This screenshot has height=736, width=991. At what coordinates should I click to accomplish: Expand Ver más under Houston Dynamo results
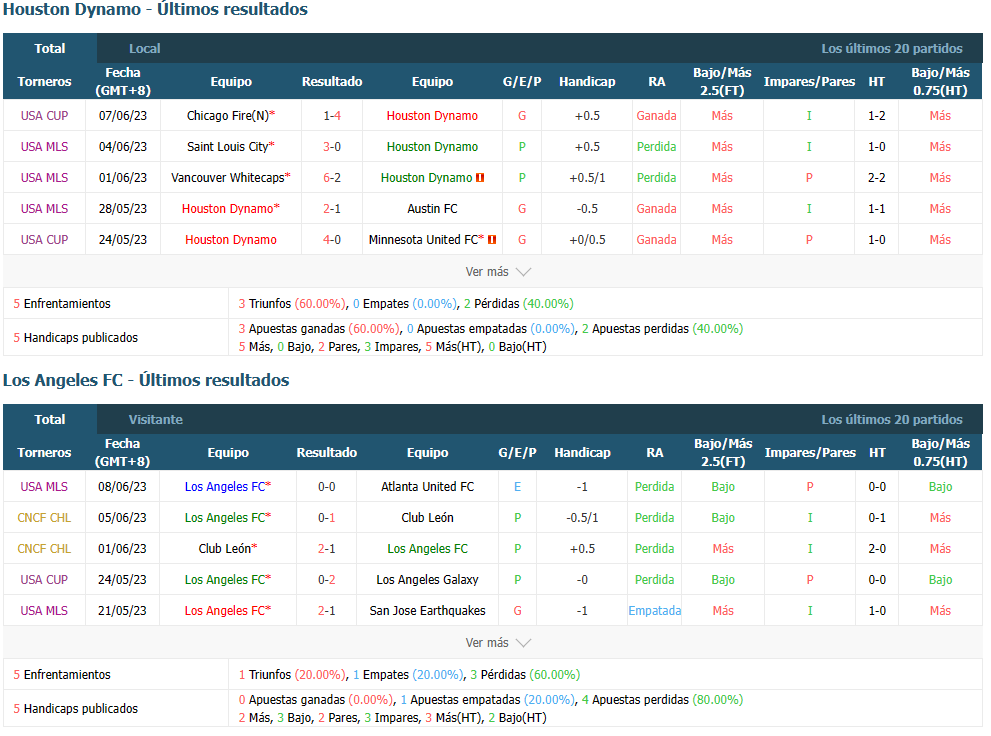click(498, 272)
